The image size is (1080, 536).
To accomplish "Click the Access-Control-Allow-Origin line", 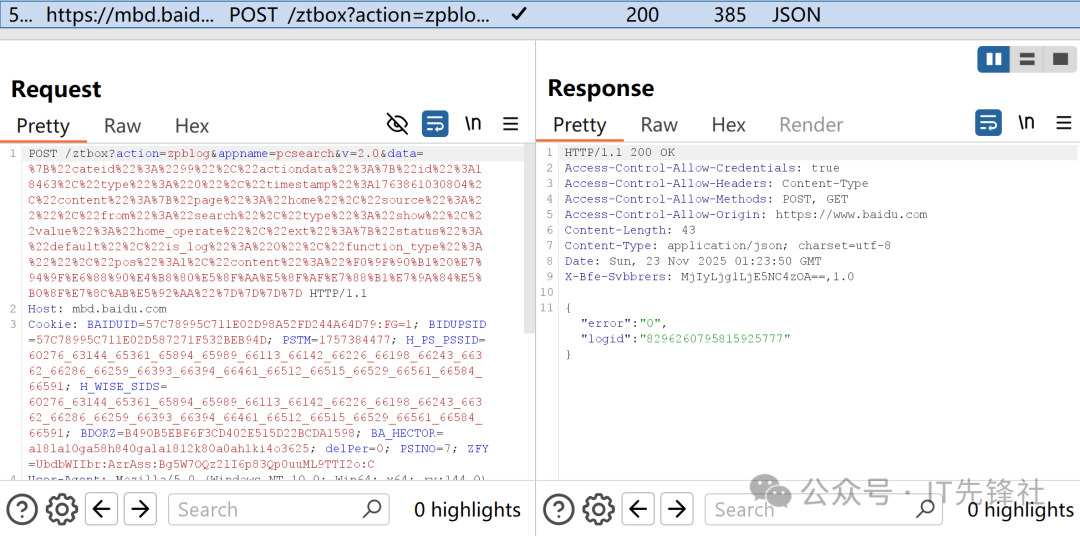I will pyautogui.click(x=745, y=214).
